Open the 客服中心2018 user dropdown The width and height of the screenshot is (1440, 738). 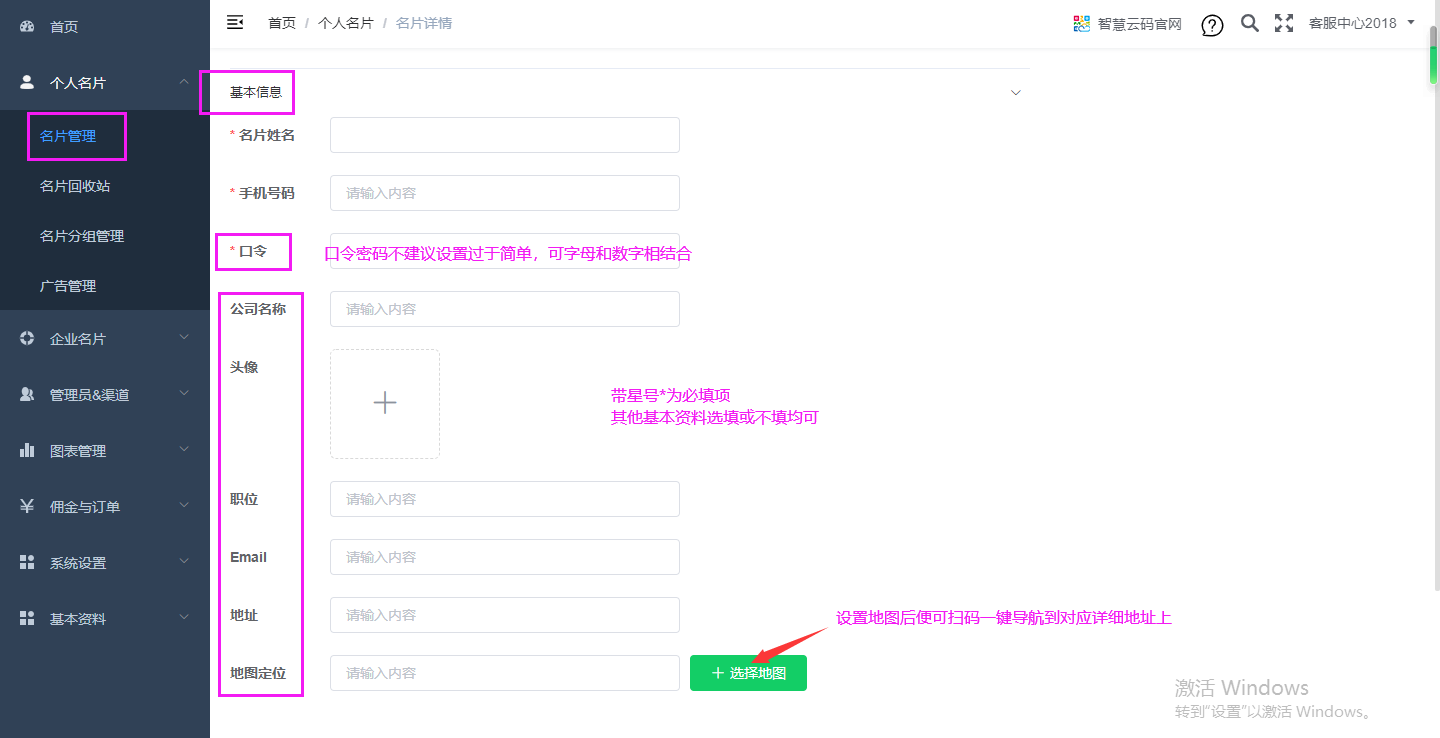click(x=1361, y=23)
